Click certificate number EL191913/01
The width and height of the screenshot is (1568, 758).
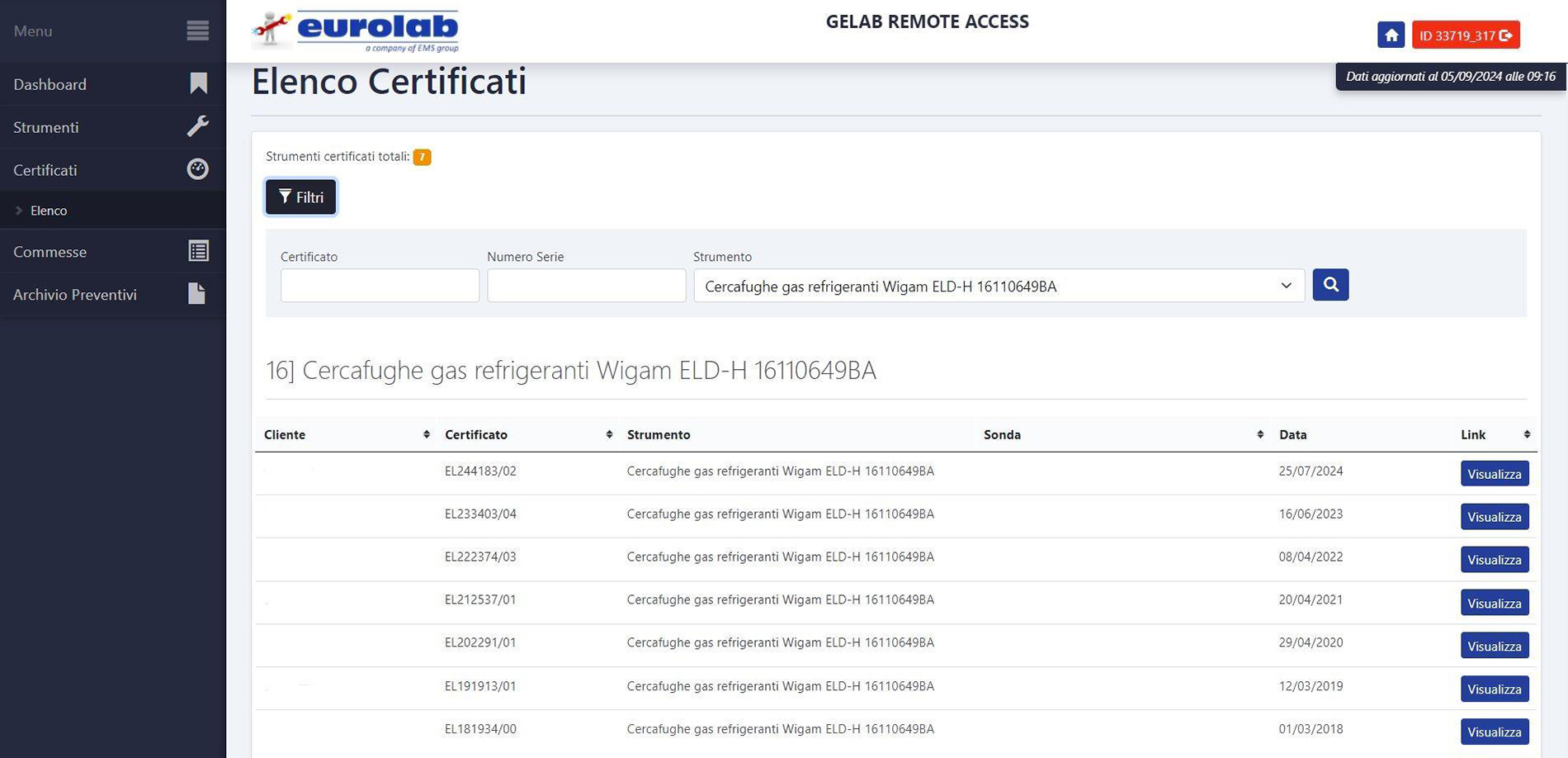pos(480,686)
